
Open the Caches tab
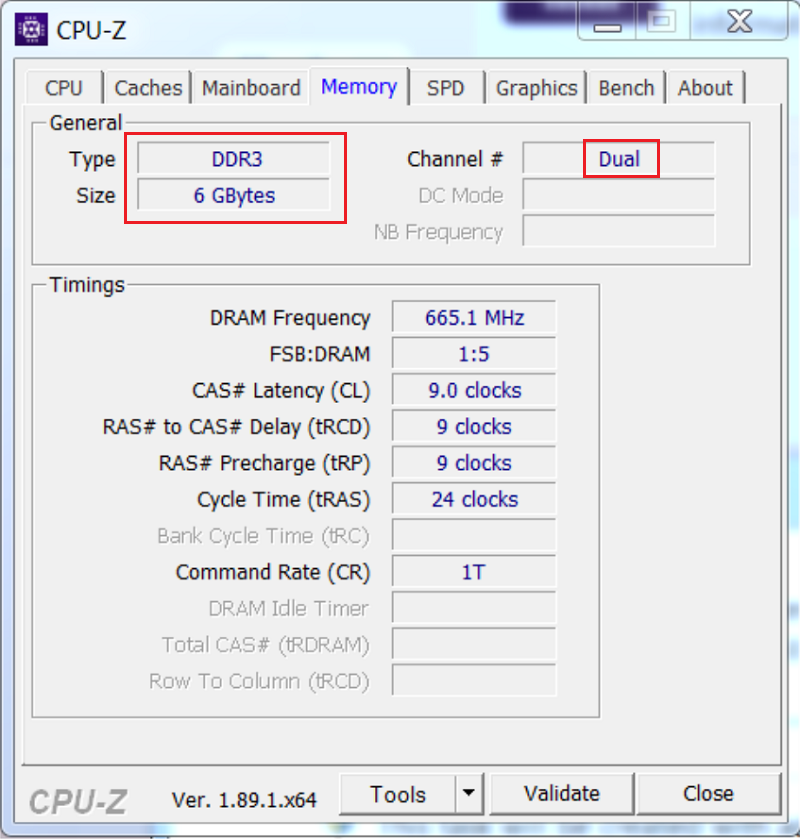148,88
